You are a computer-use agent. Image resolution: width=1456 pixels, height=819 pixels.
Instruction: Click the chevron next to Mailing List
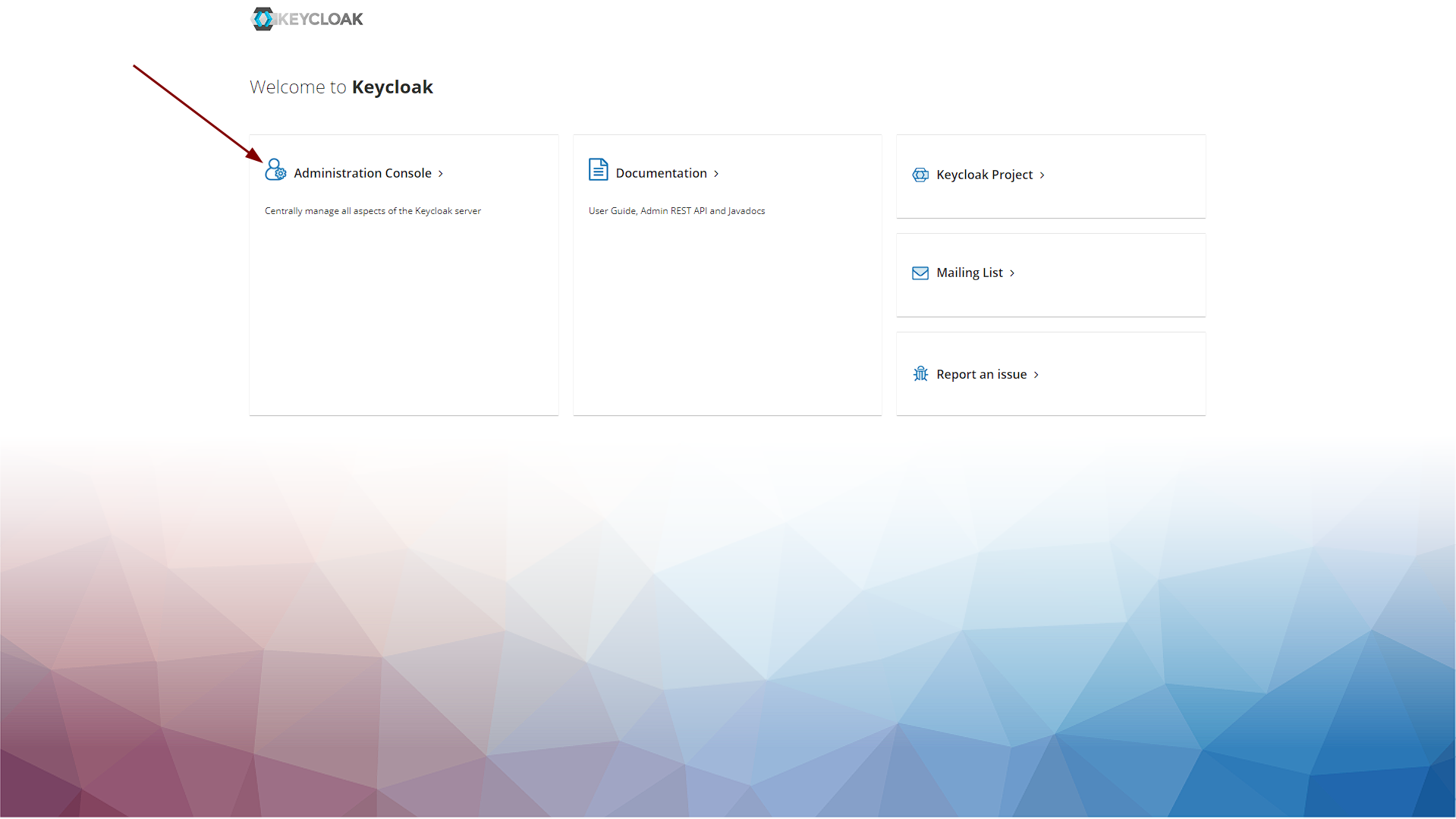1012,273
